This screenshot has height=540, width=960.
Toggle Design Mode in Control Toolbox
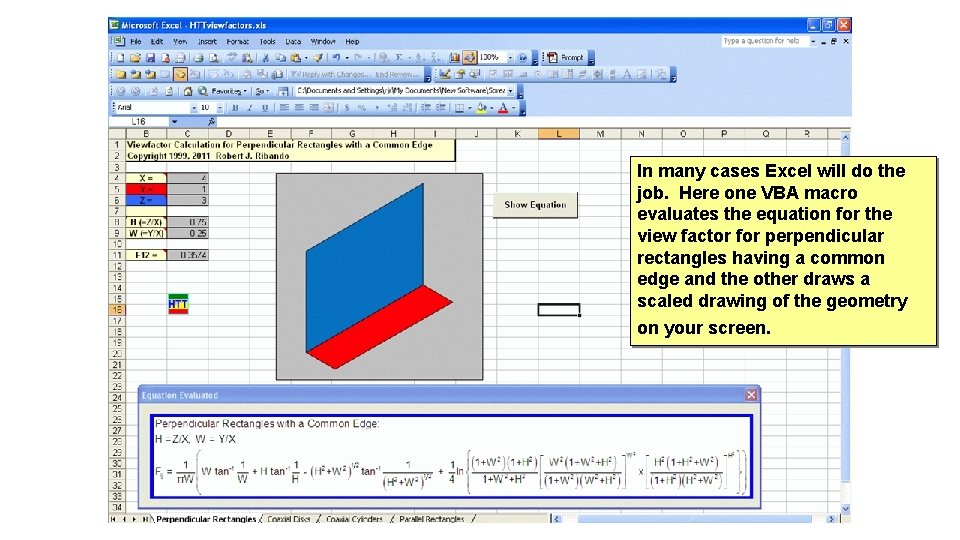pyautogui.click(x=444, y=75)
